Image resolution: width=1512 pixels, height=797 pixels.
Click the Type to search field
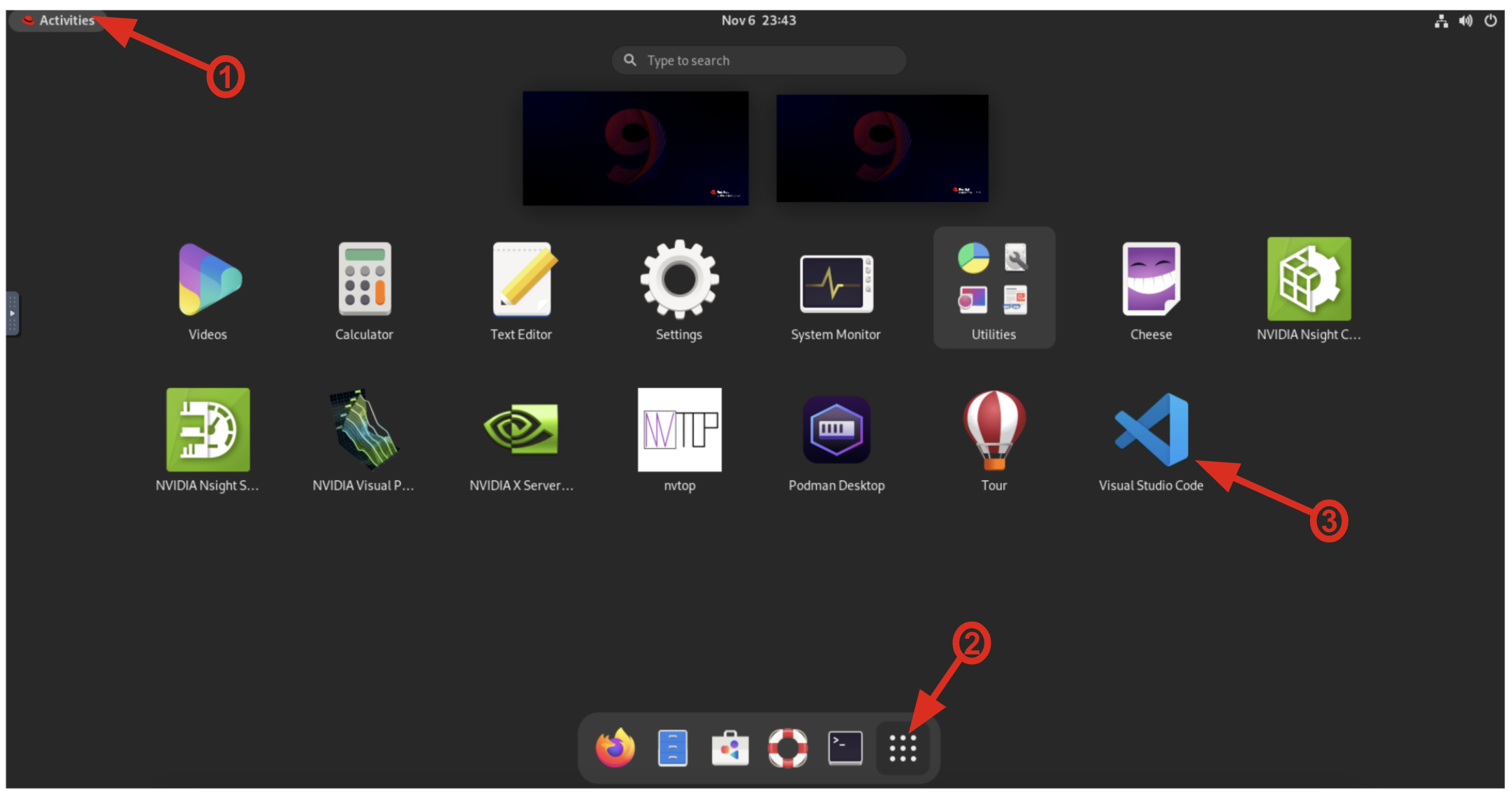pos(759,61)
